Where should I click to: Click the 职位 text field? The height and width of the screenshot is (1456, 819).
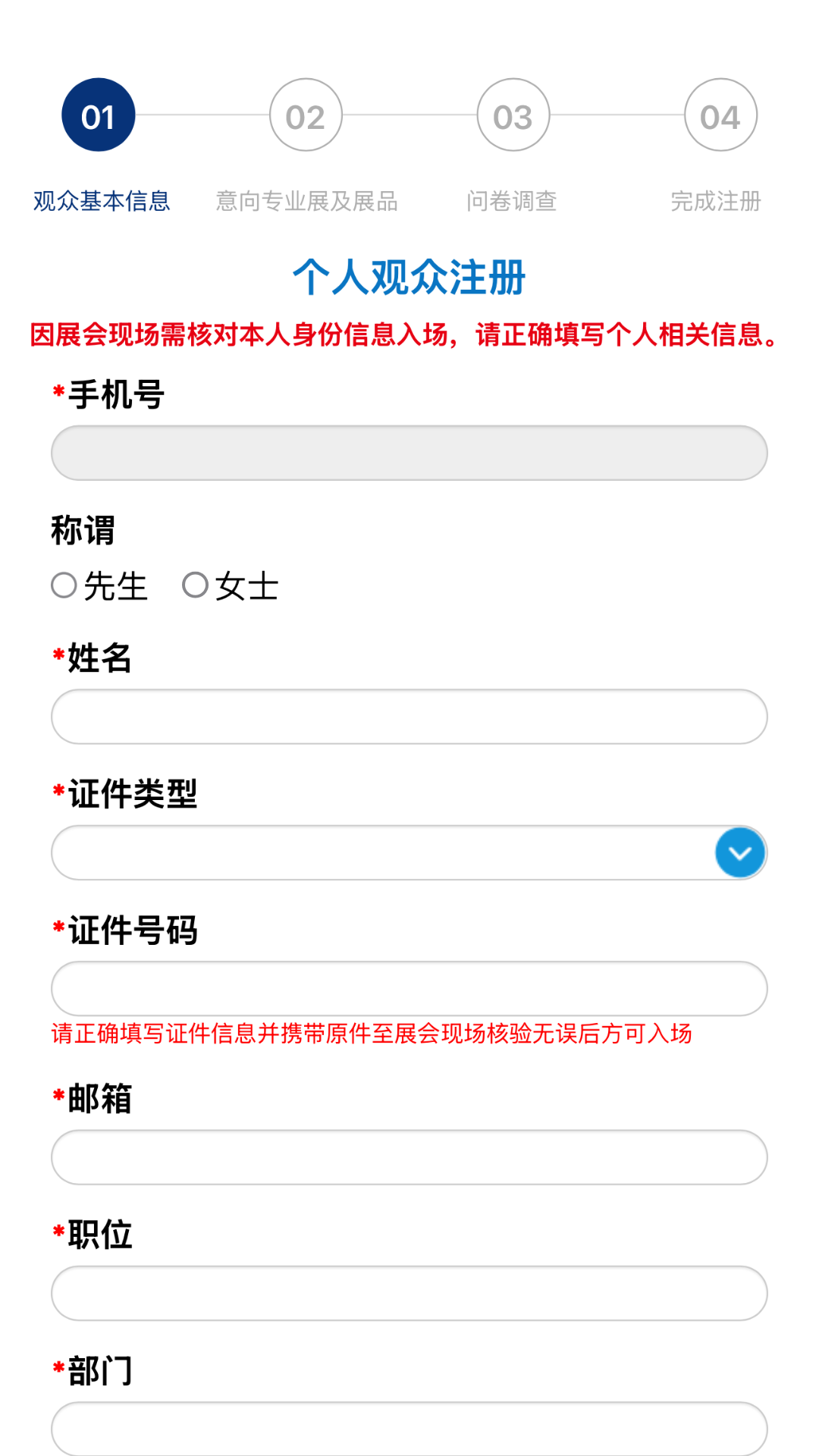coord(409,1293)
